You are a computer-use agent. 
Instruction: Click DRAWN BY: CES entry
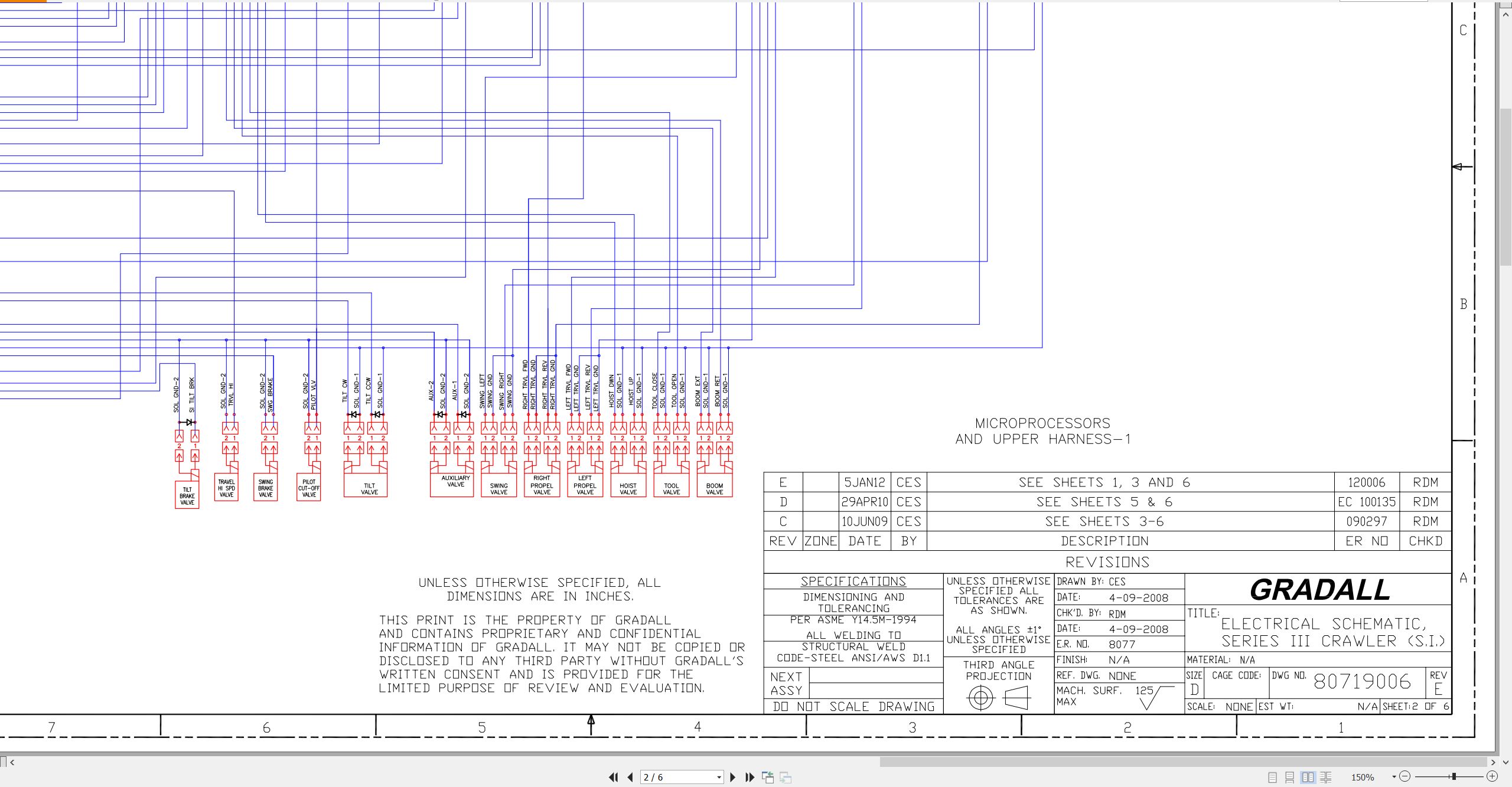[1091, 582]
